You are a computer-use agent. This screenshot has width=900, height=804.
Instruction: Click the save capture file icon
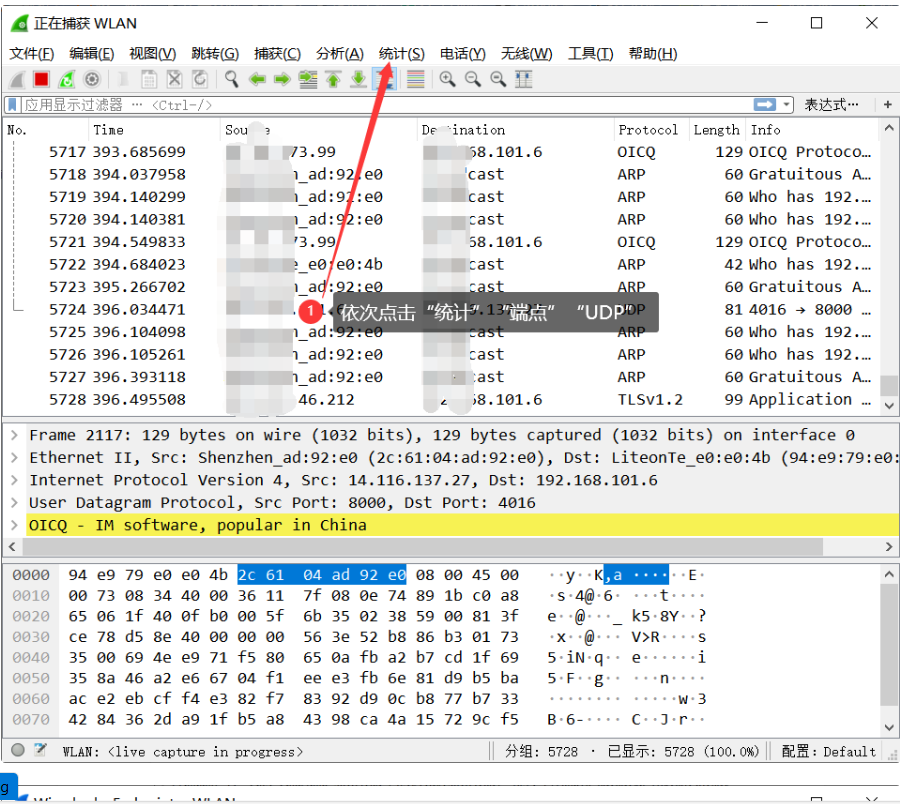coord(149,79)
